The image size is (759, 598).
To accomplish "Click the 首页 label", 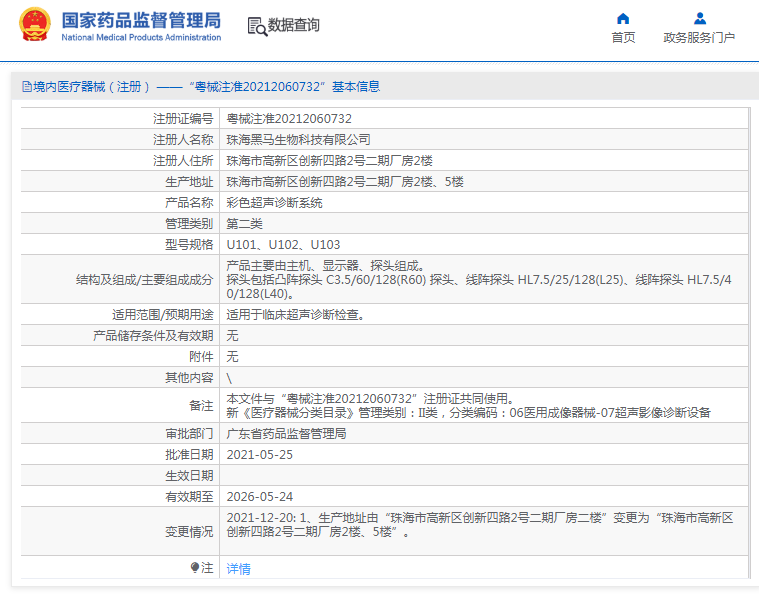I will click(x=623, y=37).
